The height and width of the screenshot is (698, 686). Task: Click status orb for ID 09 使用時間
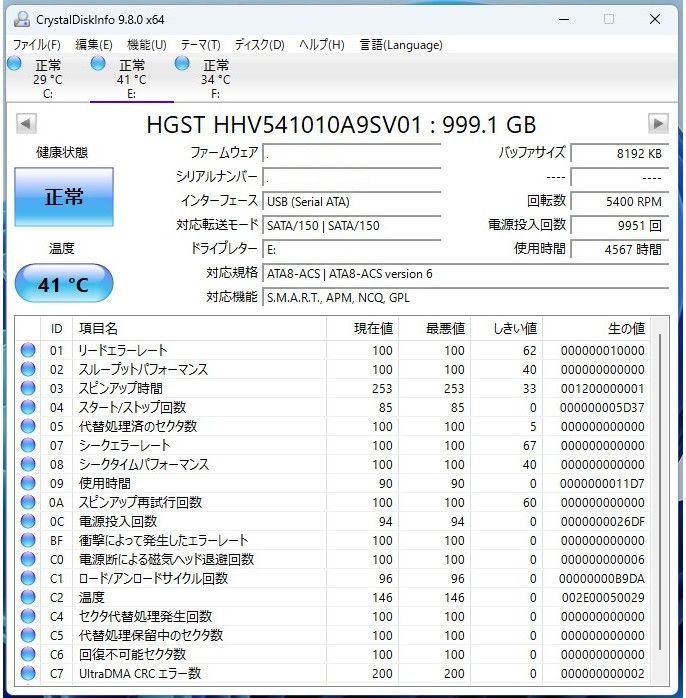point(28,483)
